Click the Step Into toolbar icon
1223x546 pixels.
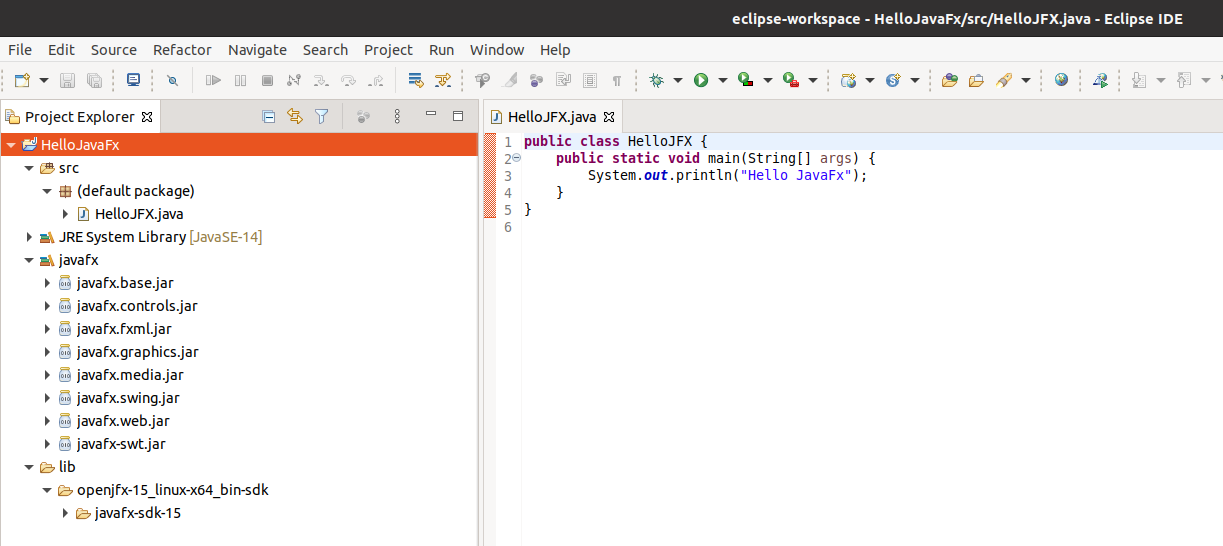(321, 80)
